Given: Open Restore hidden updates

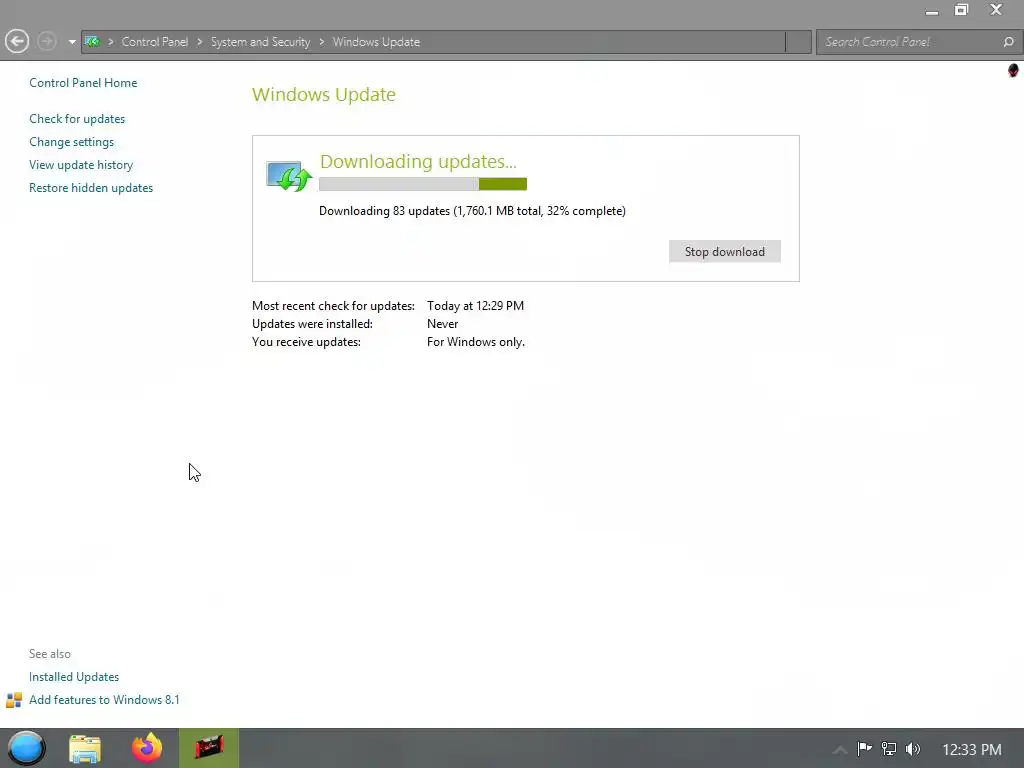Looking at the screenshot, I should tap(91, 187).
